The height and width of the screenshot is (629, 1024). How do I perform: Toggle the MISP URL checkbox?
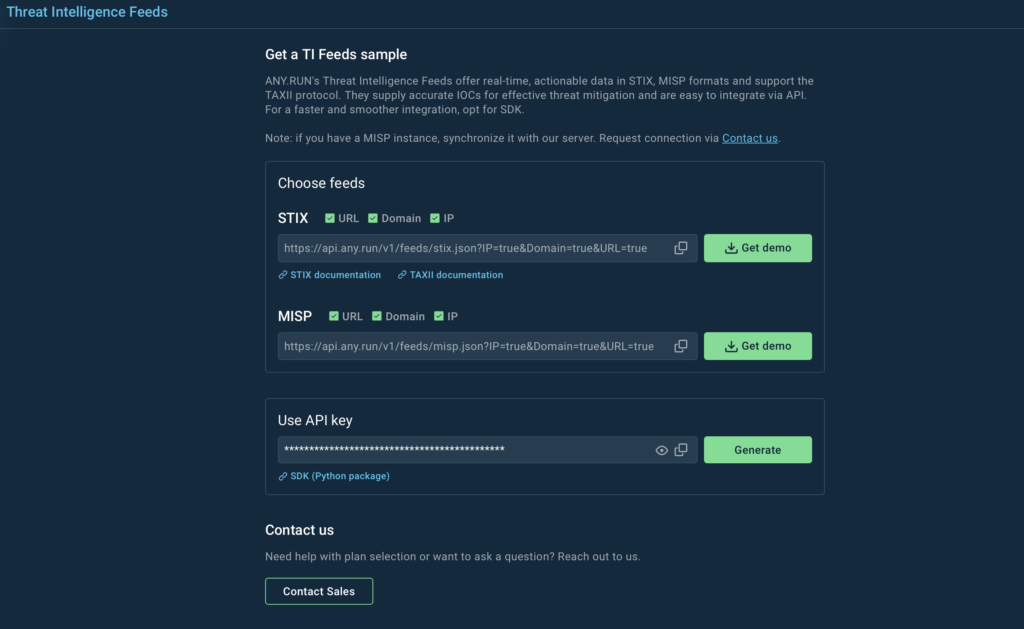pyautogui.click(x=334, y=316)
